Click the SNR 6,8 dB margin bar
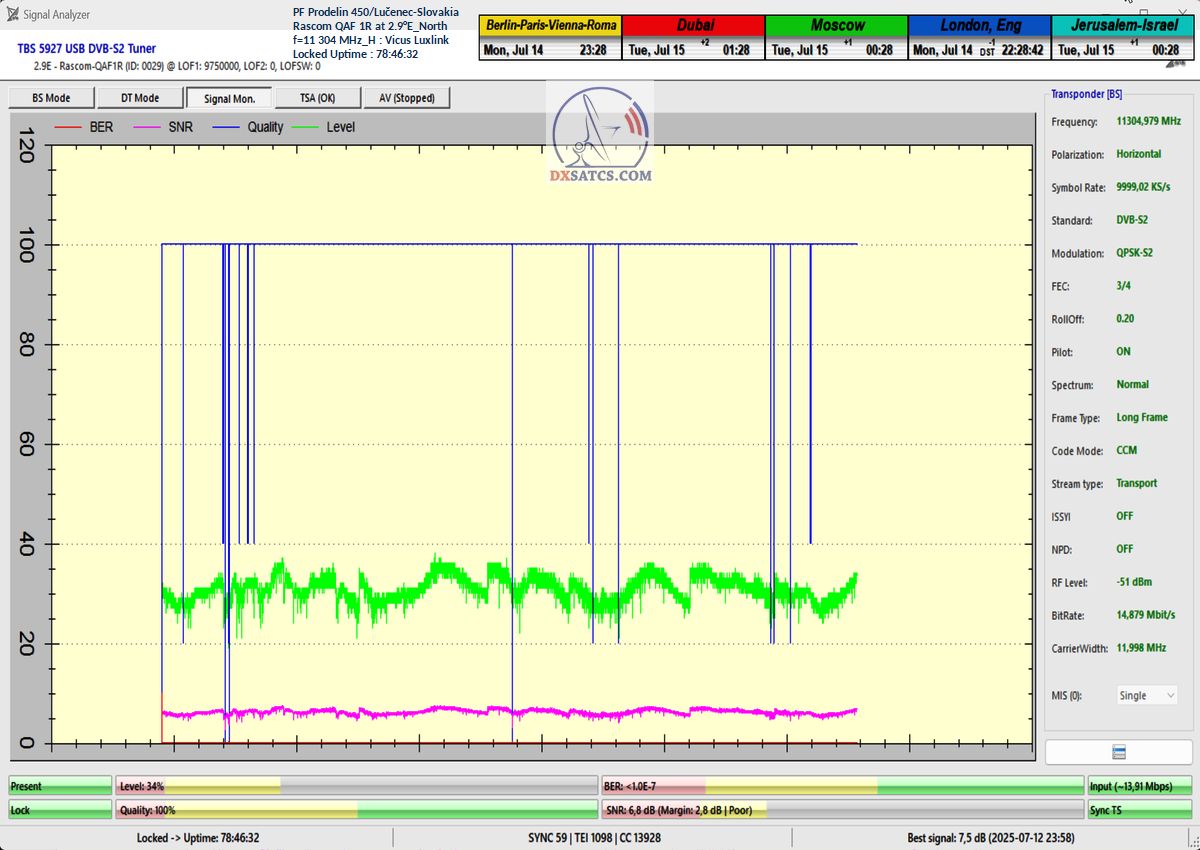 pyautogui.click(x=842, y=810)
